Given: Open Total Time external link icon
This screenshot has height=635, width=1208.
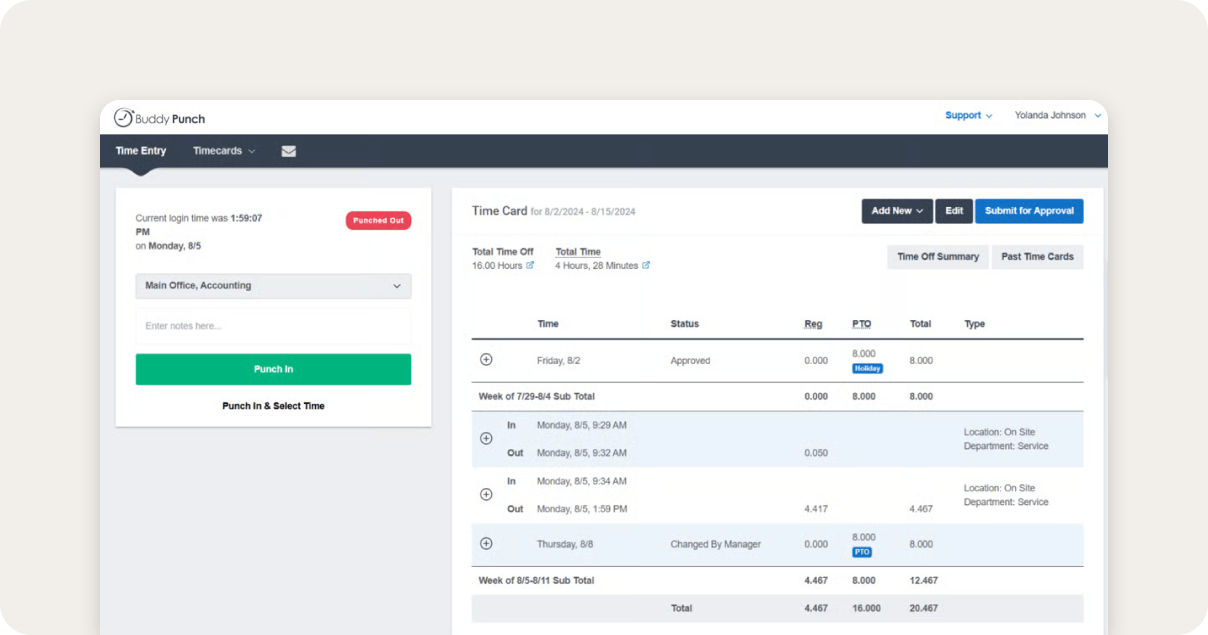Looking at the screenshot, I should pos(646,266).
